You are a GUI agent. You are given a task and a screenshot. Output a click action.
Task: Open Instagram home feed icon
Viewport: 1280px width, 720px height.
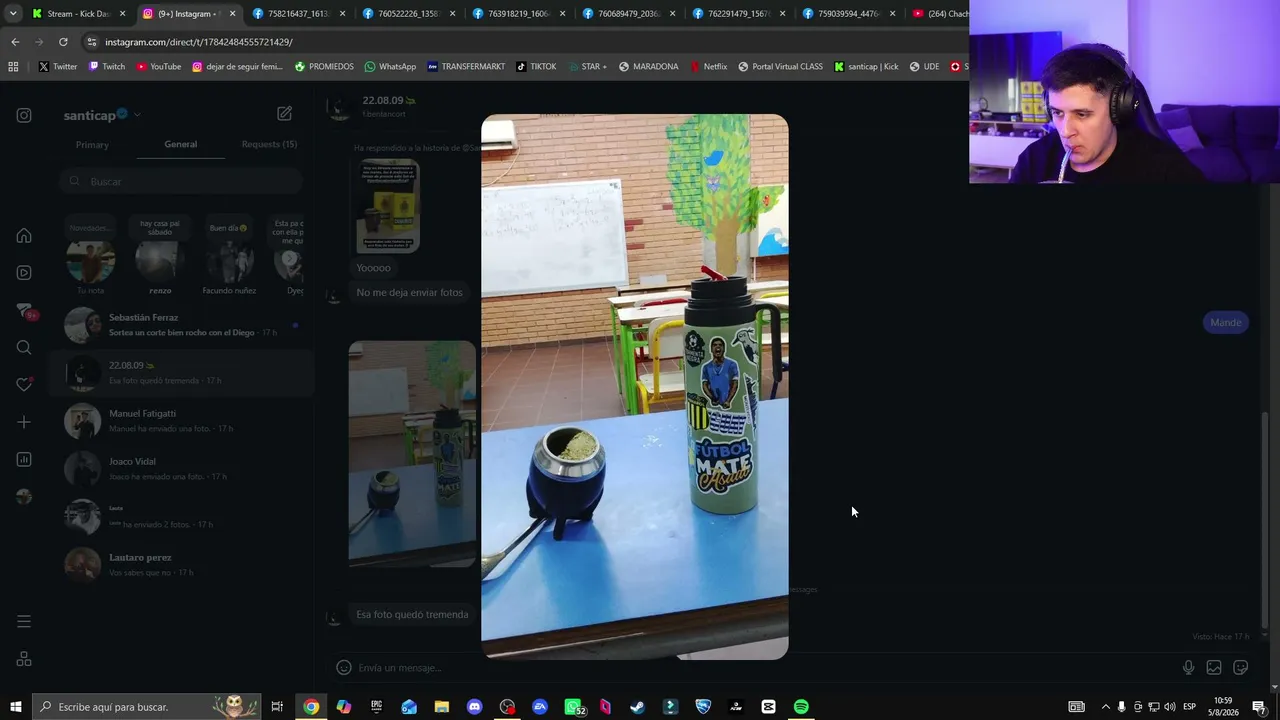[x=24, y=236]
